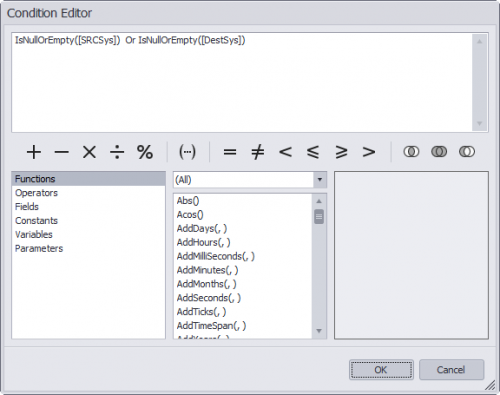Select the Fields category
500x395 pixels.
89,207
